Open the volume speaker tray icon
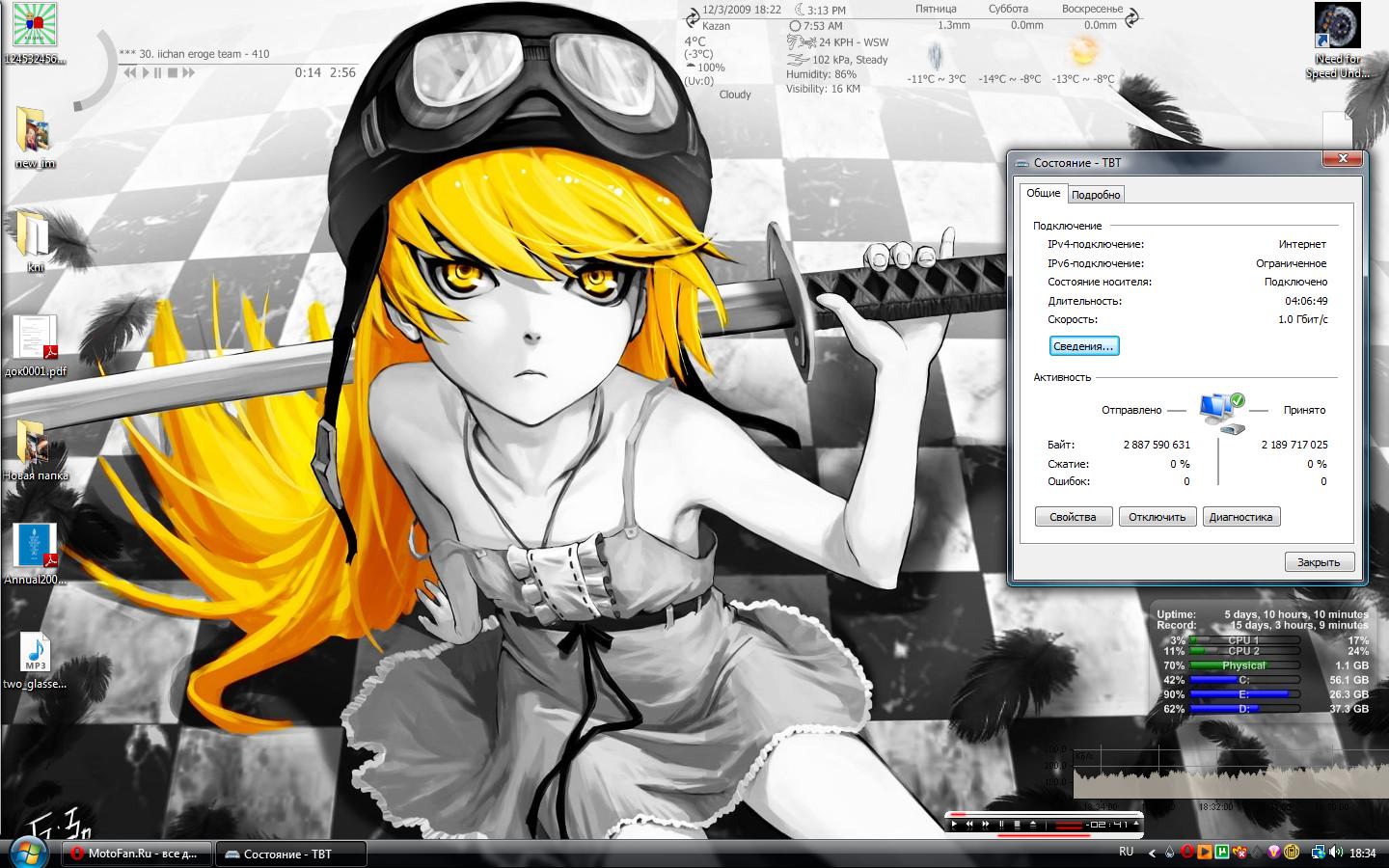This screenshot has height=868, width=1389. [1336, 852]
